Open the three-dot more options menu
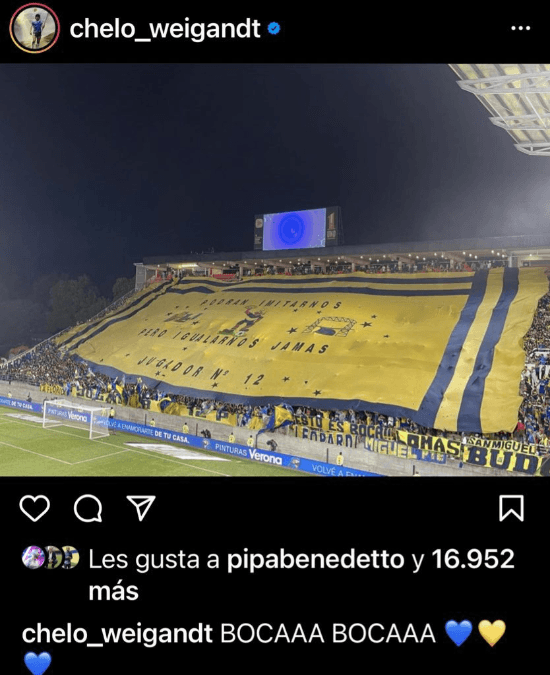 [521, 28]
